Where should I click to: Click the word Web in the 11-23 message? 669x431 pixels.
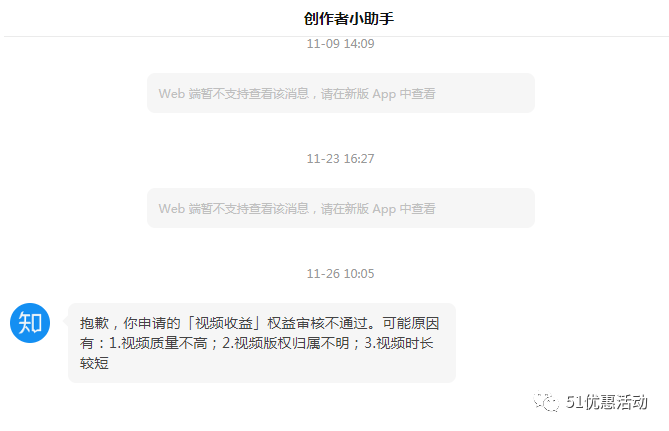172,208
